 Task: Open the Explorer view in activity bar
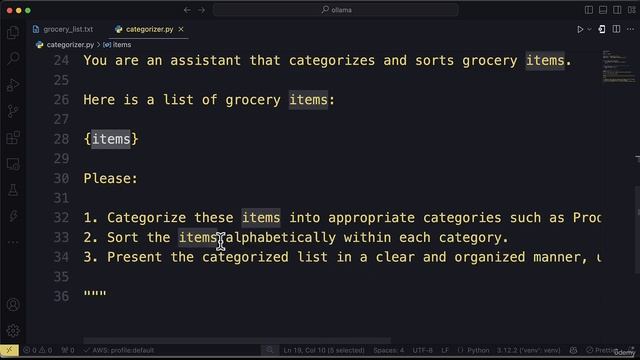tap(13, 33)
